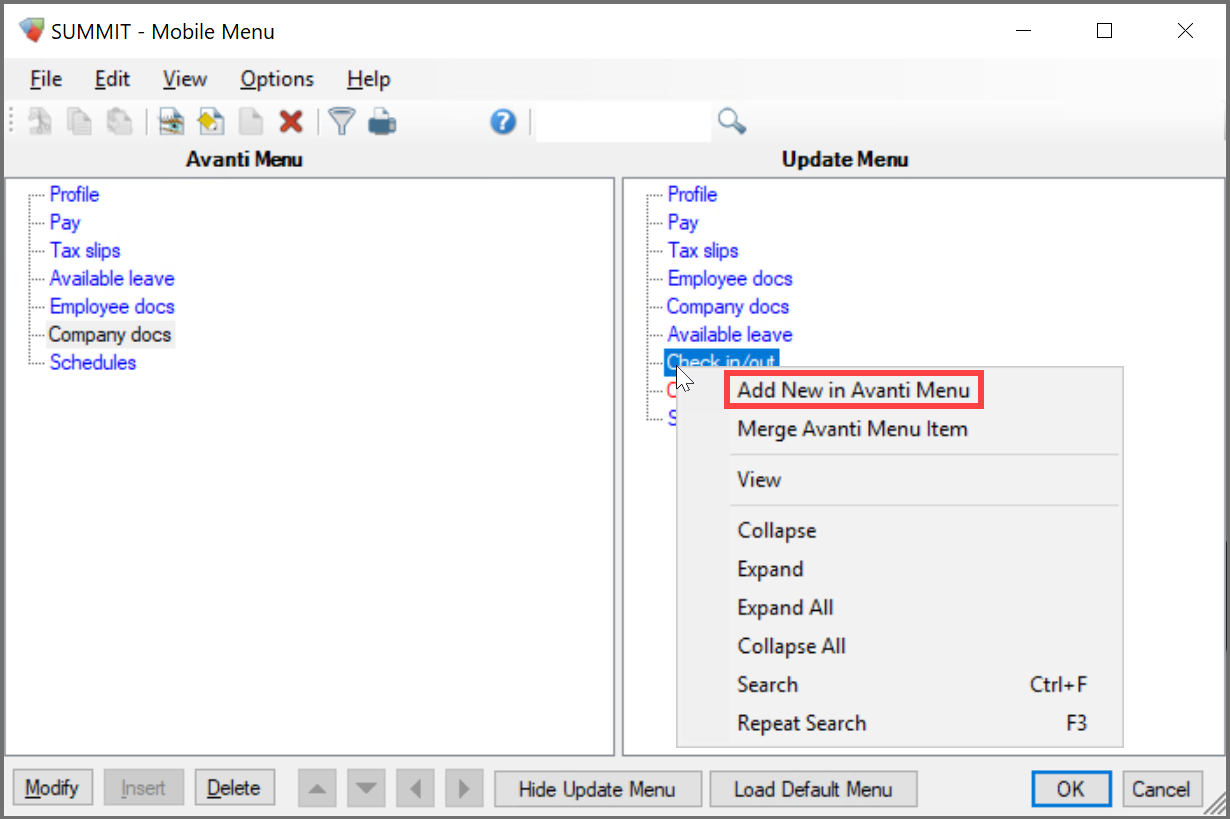Image resolution: width=1230 pixels, height=819 pixels.
Task: Click the Modify button
Action: click(52, 788)
